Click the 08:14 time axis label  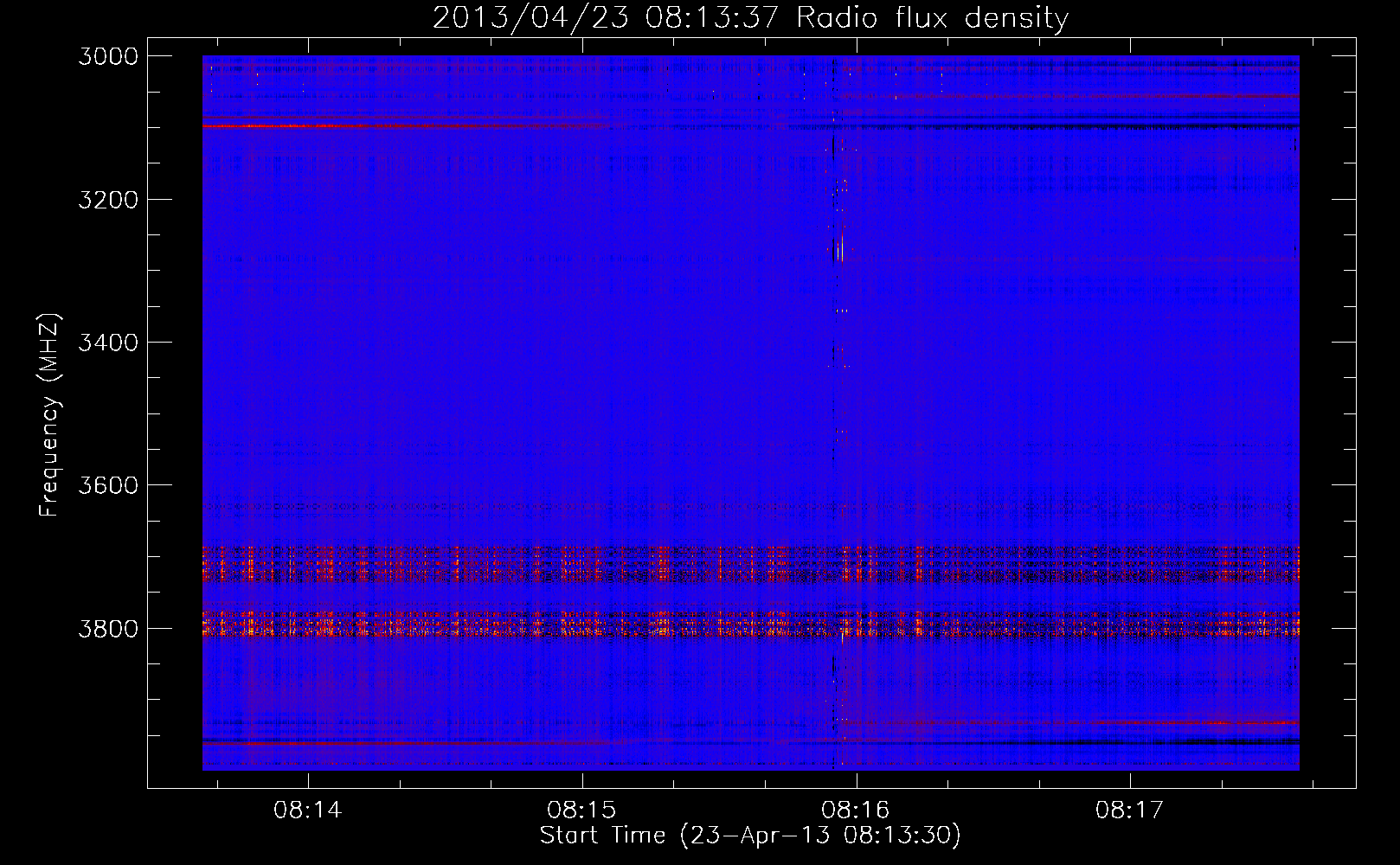[308, 811]
